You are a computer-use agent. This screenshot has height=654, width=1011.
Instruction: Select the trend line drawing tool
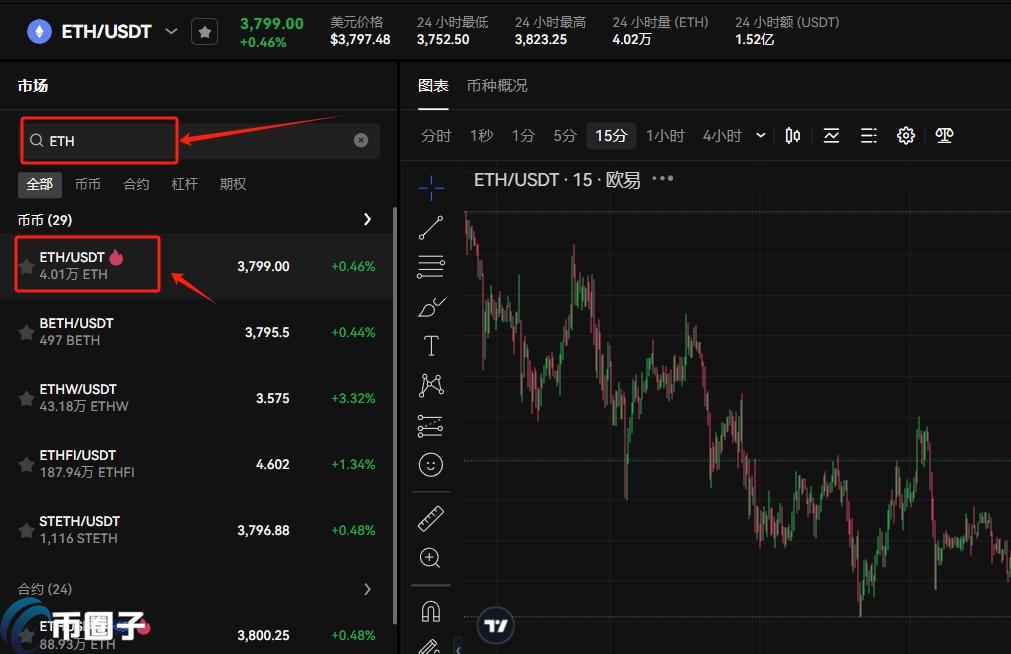click(x=431, y=228)
